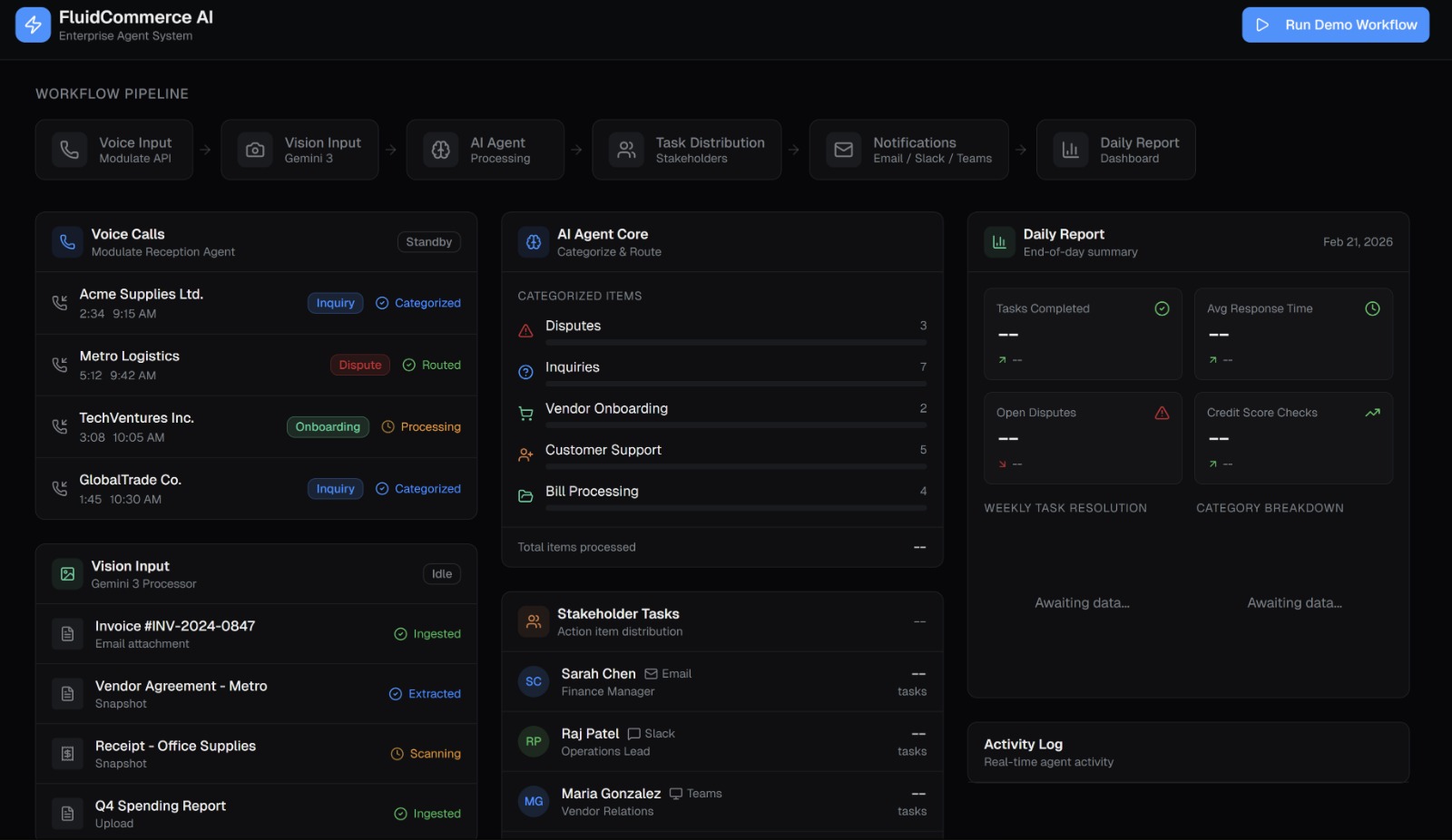The height and width of the screenshot is (840, 1452).
Task: Click the Scanning status for Receipt
Action: 426,754
